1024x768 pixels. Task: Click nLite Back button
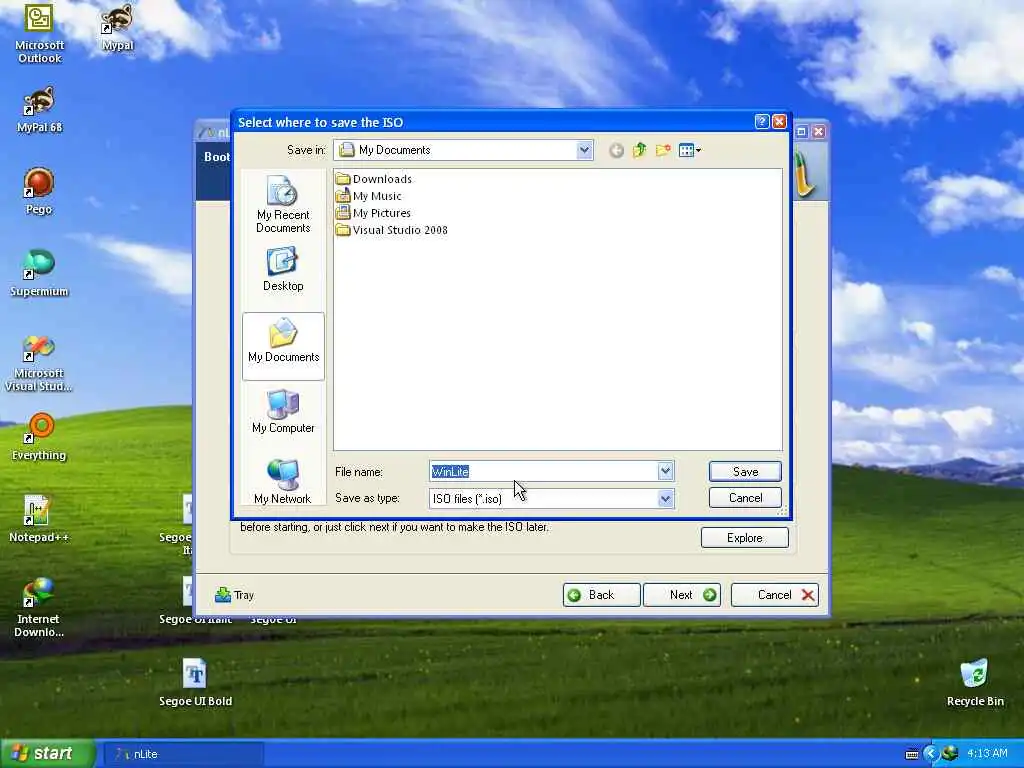coord(601,595)
